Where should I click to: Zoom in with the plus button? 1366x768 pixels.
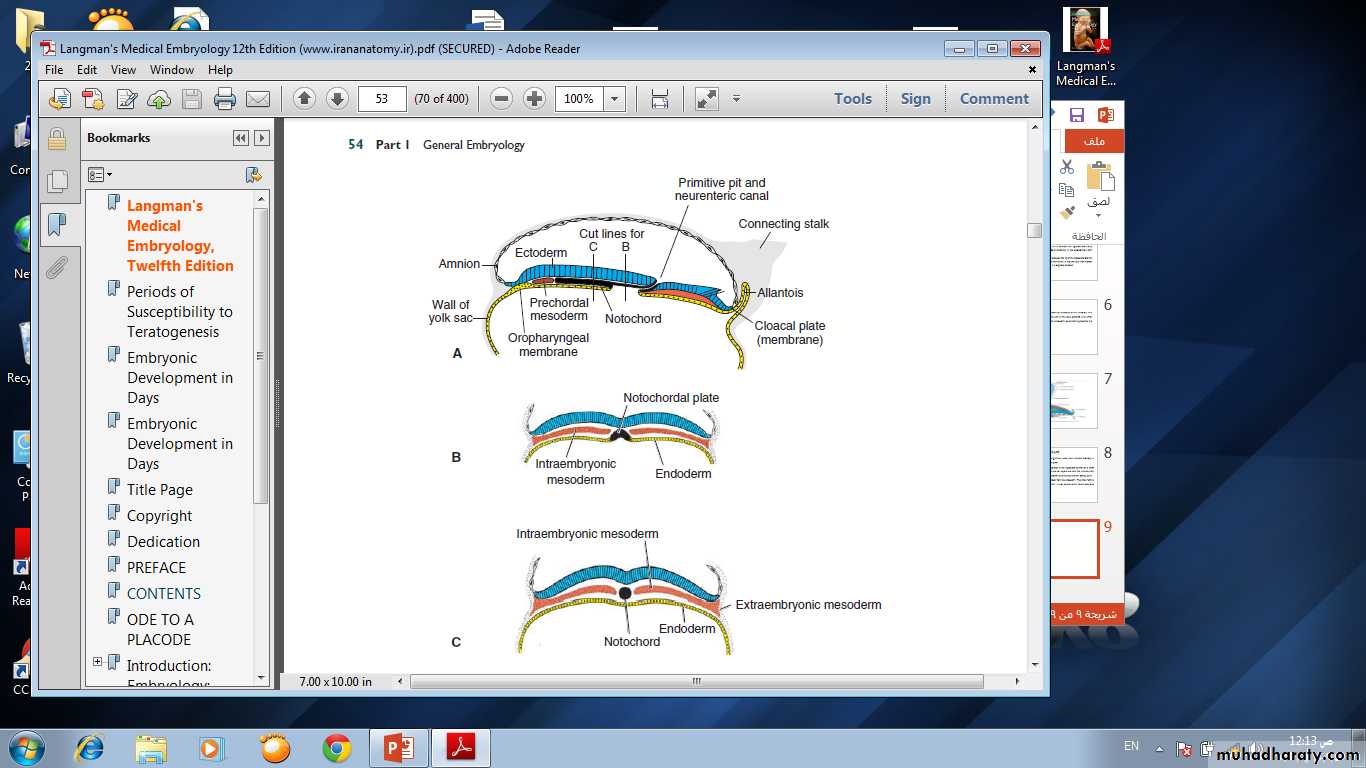[534, 98]
